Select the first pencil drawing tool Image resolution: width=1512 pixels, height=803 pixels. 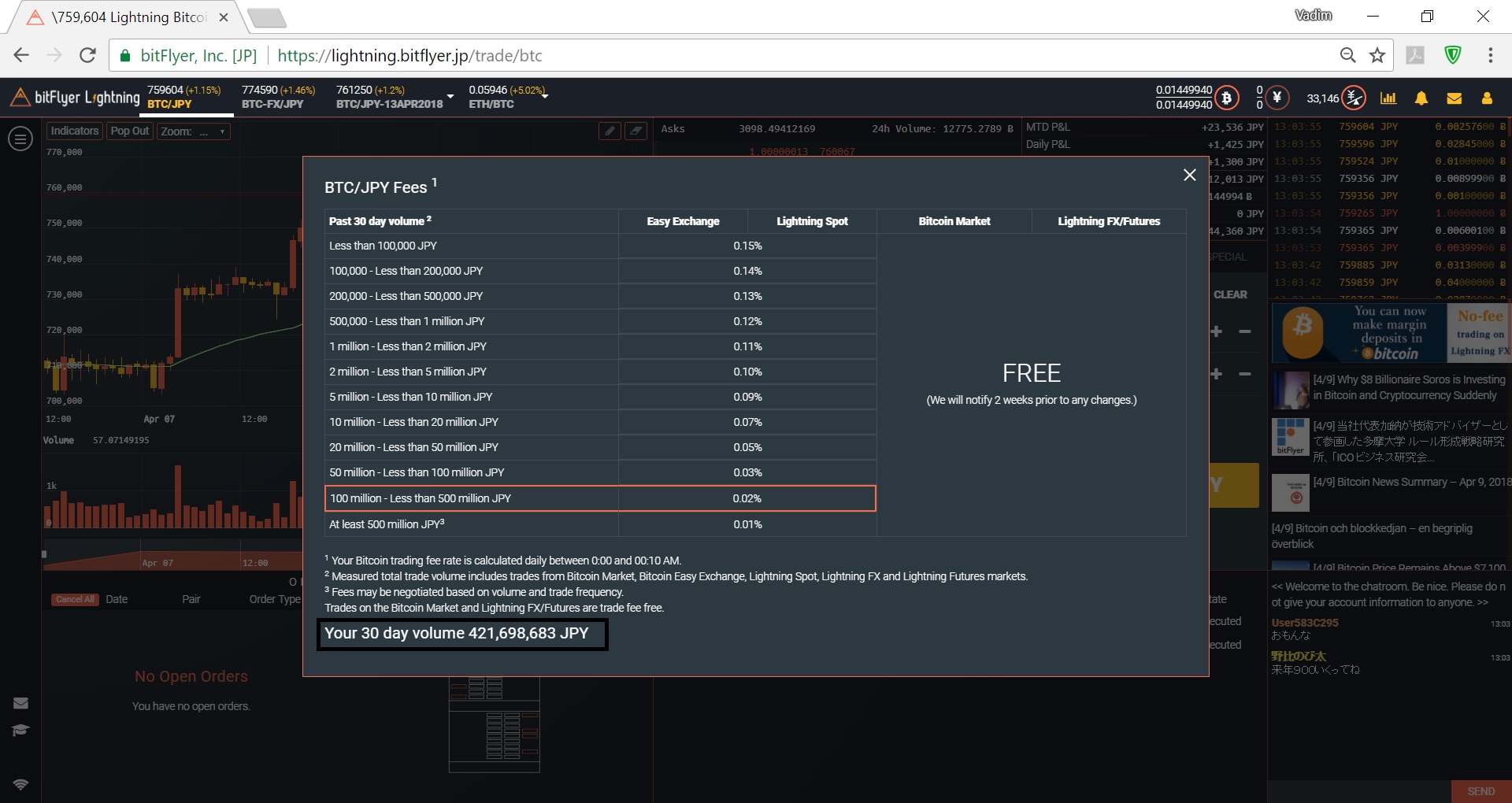[x=610, y=131]
